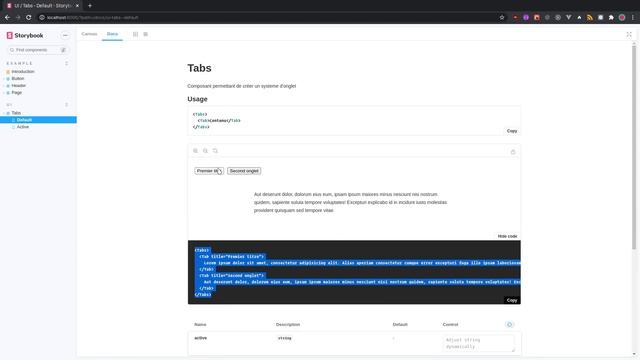640x360 pixels.
Task: Go full screen with the expand icon
Action: [x=629, y=34]
